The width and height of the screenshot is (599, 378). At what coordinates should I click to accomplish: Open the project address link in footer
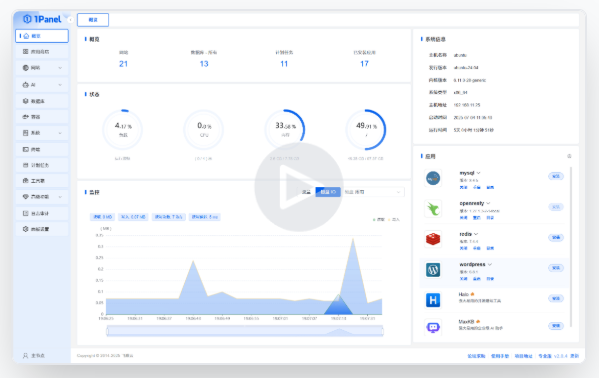(x=523, y=356)
